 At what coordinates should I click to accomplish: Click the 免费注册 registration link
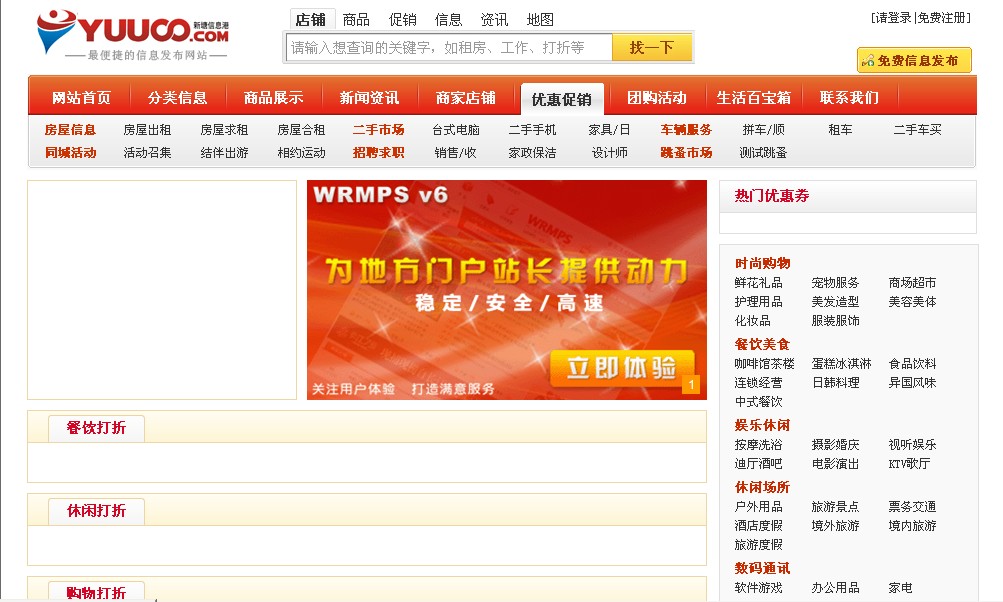pos(943,18)
